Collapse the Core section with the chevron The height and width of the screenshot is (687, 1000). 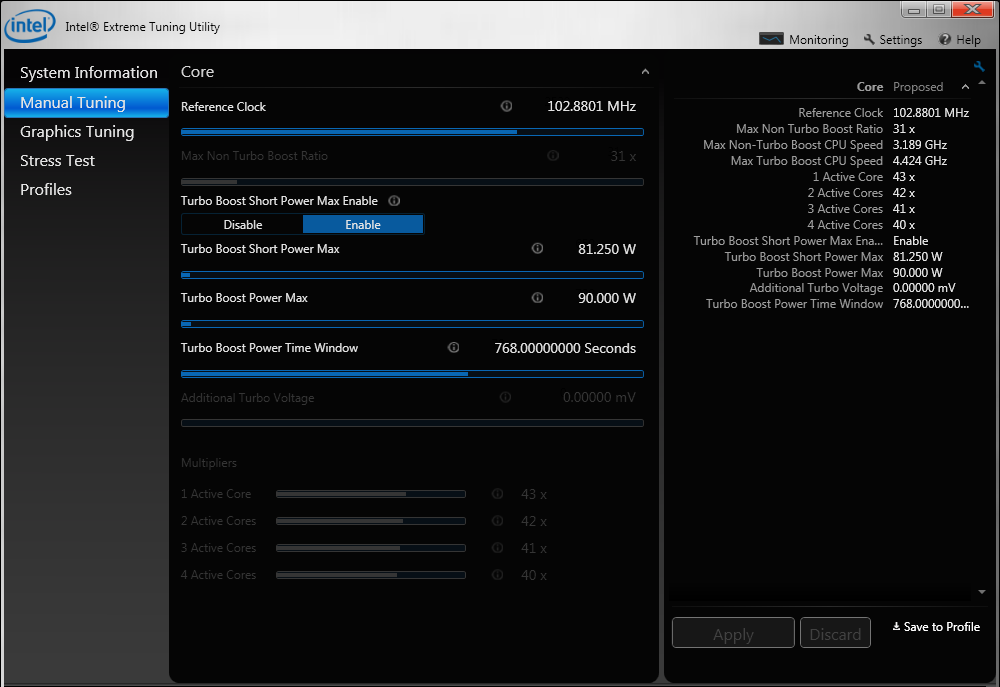645,72
